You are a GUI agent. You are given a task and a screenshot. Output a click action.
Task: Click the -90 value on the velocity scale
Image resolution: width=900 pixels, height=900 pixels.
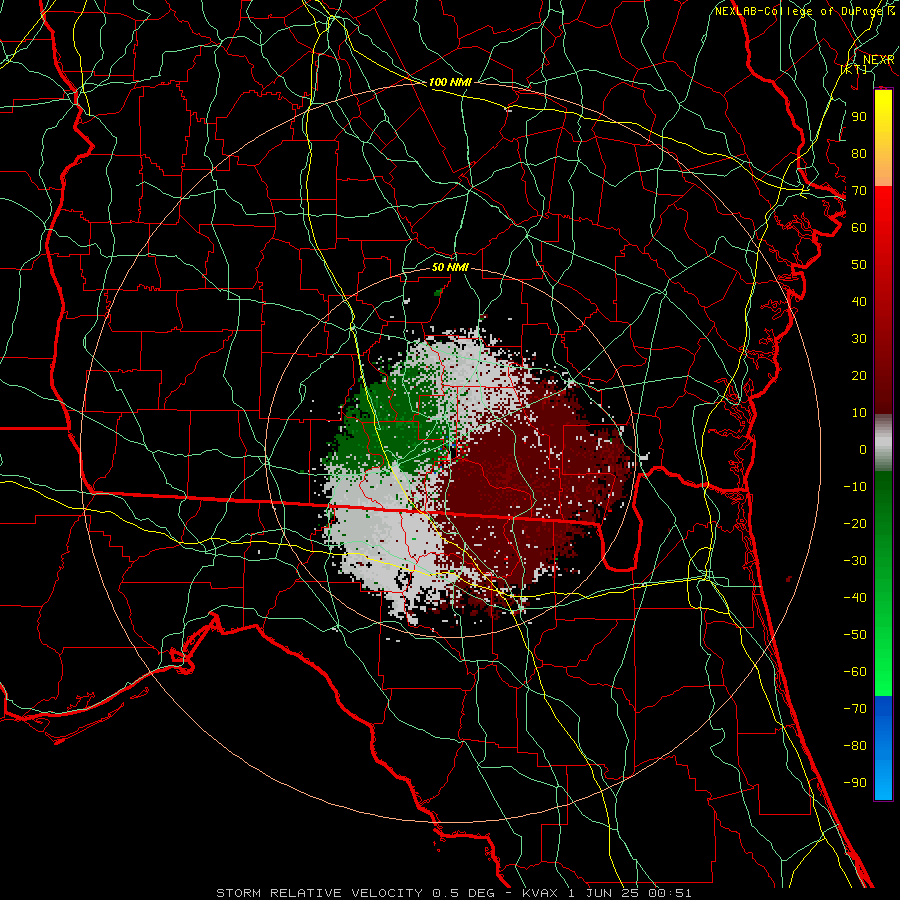coord(855,783)
